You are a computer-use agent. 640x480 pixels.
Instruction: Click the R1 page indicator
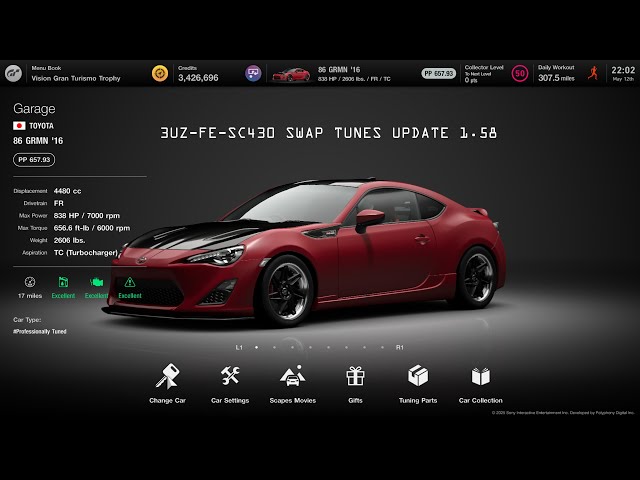400,347
